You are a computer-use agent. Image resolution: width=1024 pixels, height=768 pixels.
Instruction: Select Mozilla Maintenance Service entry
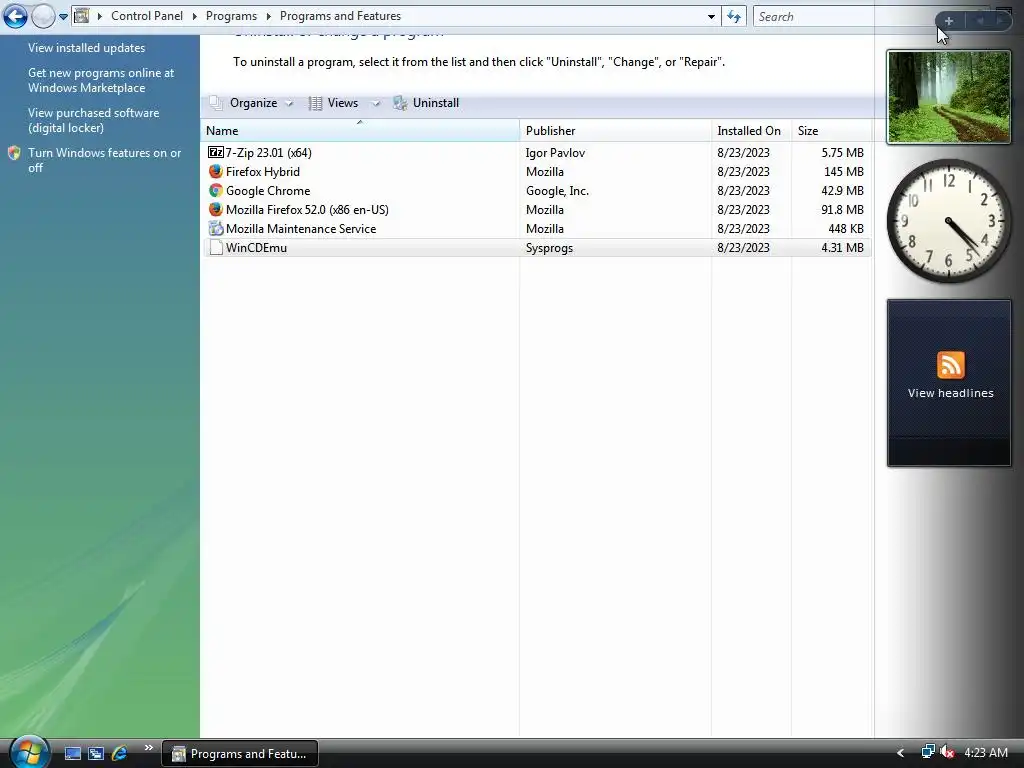pos(536,228)
